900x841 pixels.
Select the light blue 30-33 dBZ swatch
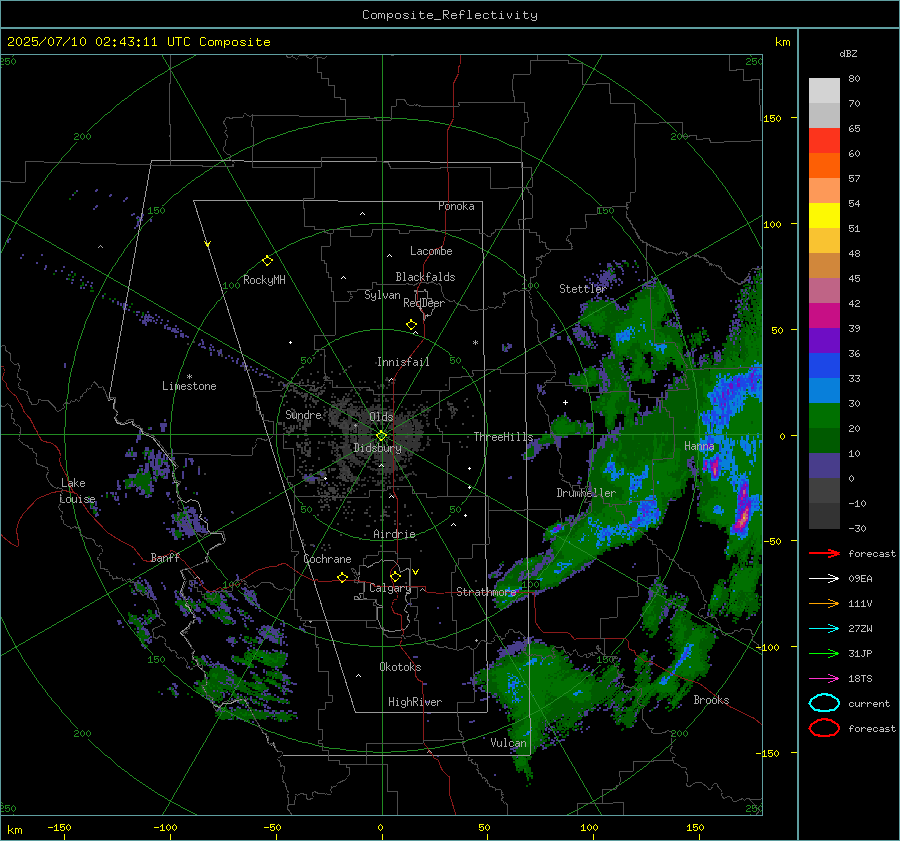point(824,391)
